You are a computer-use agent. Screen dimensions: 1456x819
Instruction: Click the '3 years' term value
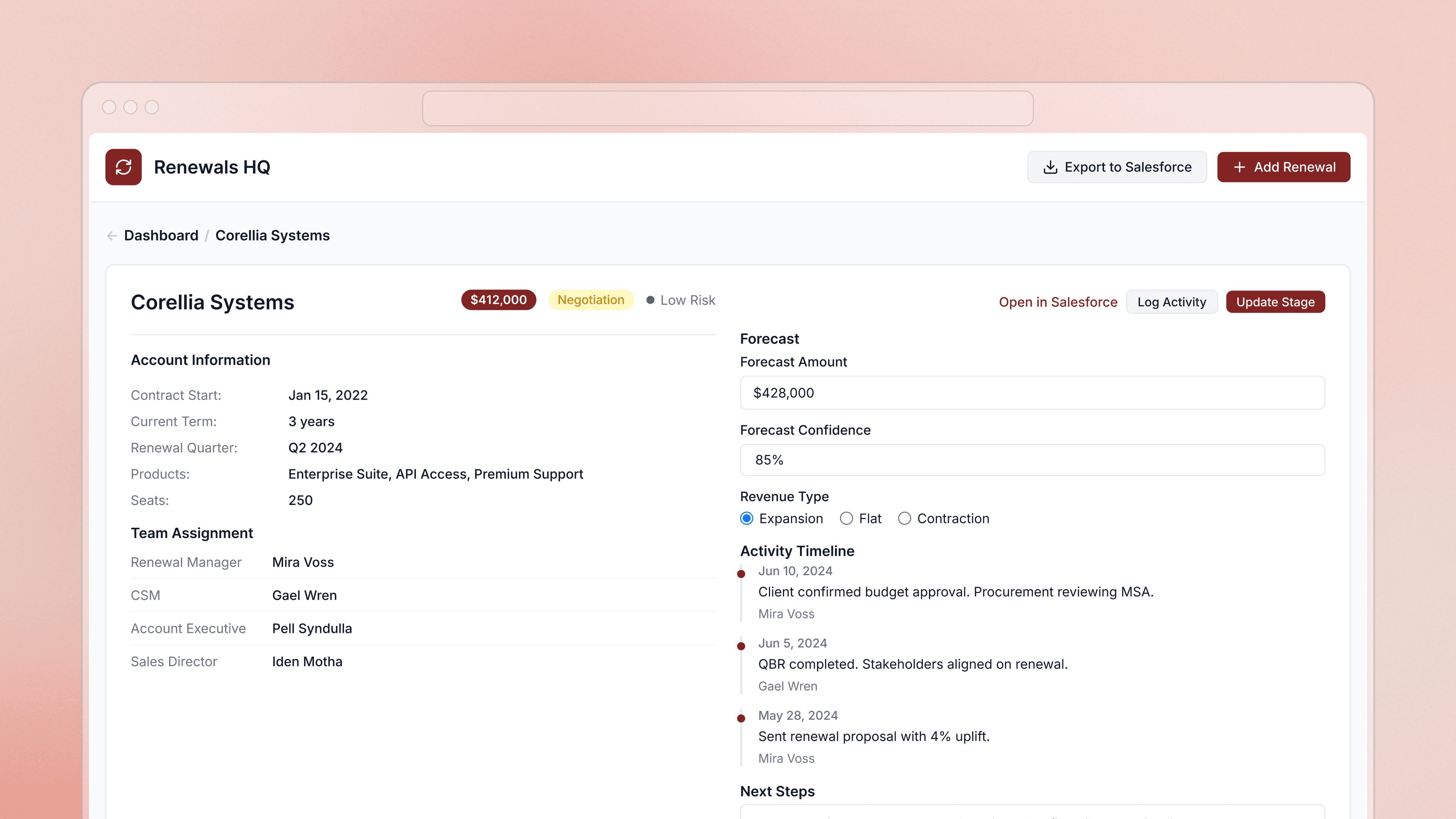coord(311,422)
